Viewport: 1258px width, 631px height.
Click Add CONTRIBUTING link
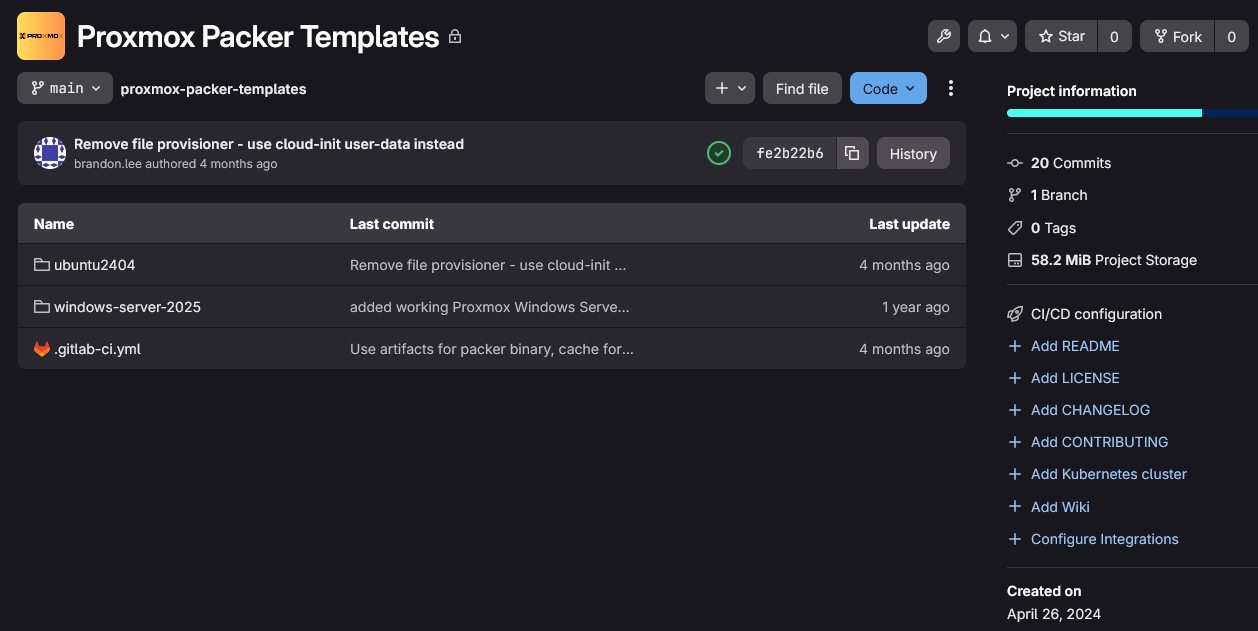tap(1100, 442)
